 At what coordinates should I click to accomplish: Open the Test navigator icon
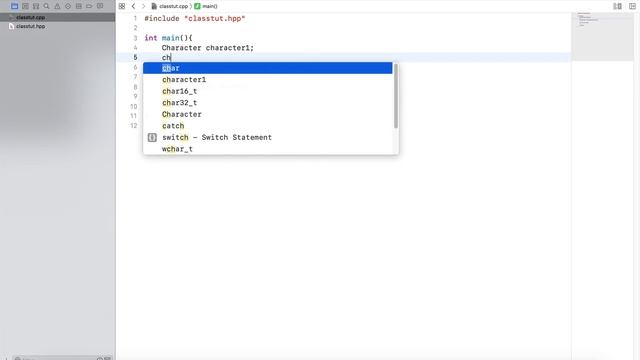(68, 6)
